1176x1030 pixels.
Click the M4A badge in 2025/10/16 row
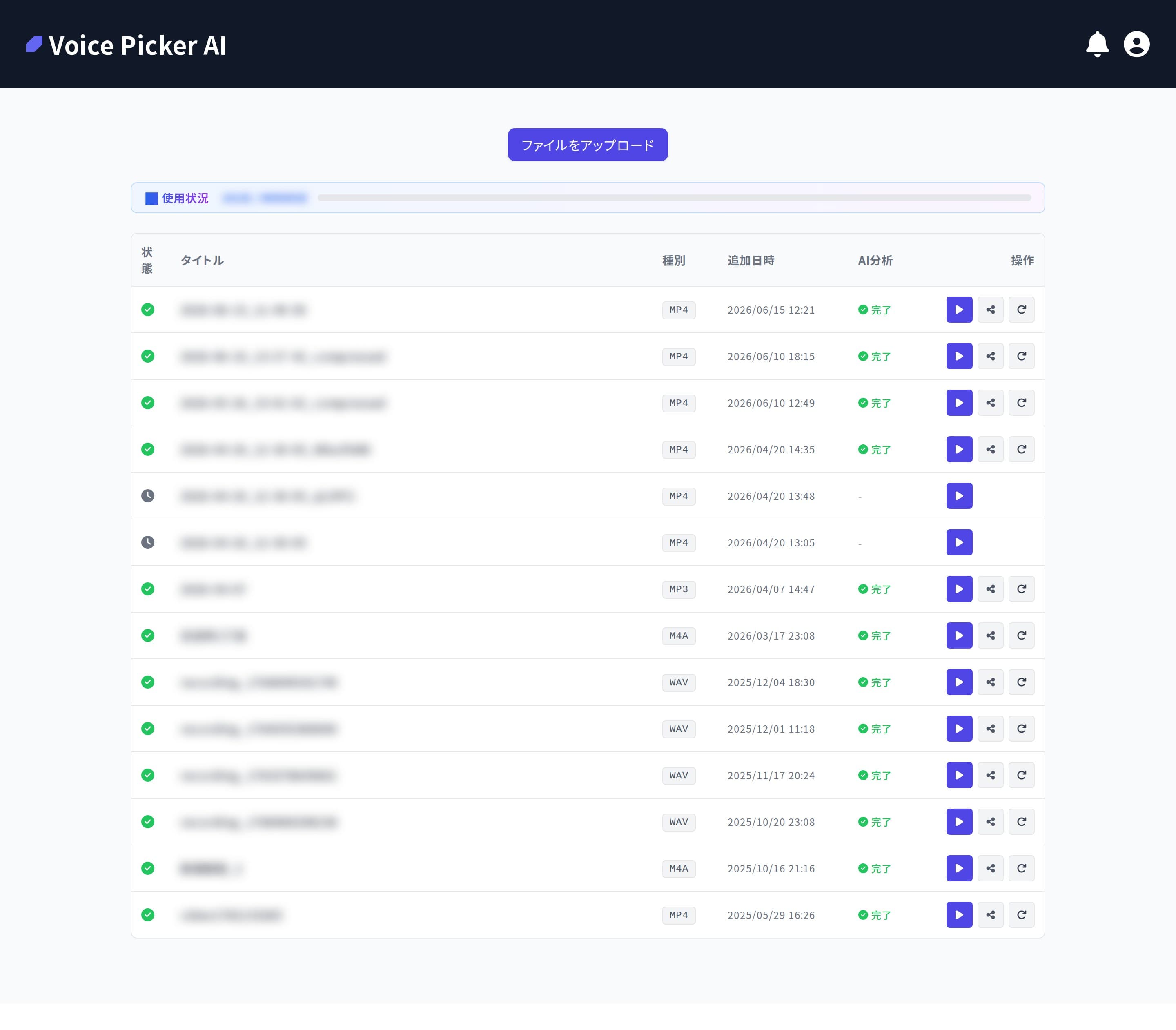(679, 869)
